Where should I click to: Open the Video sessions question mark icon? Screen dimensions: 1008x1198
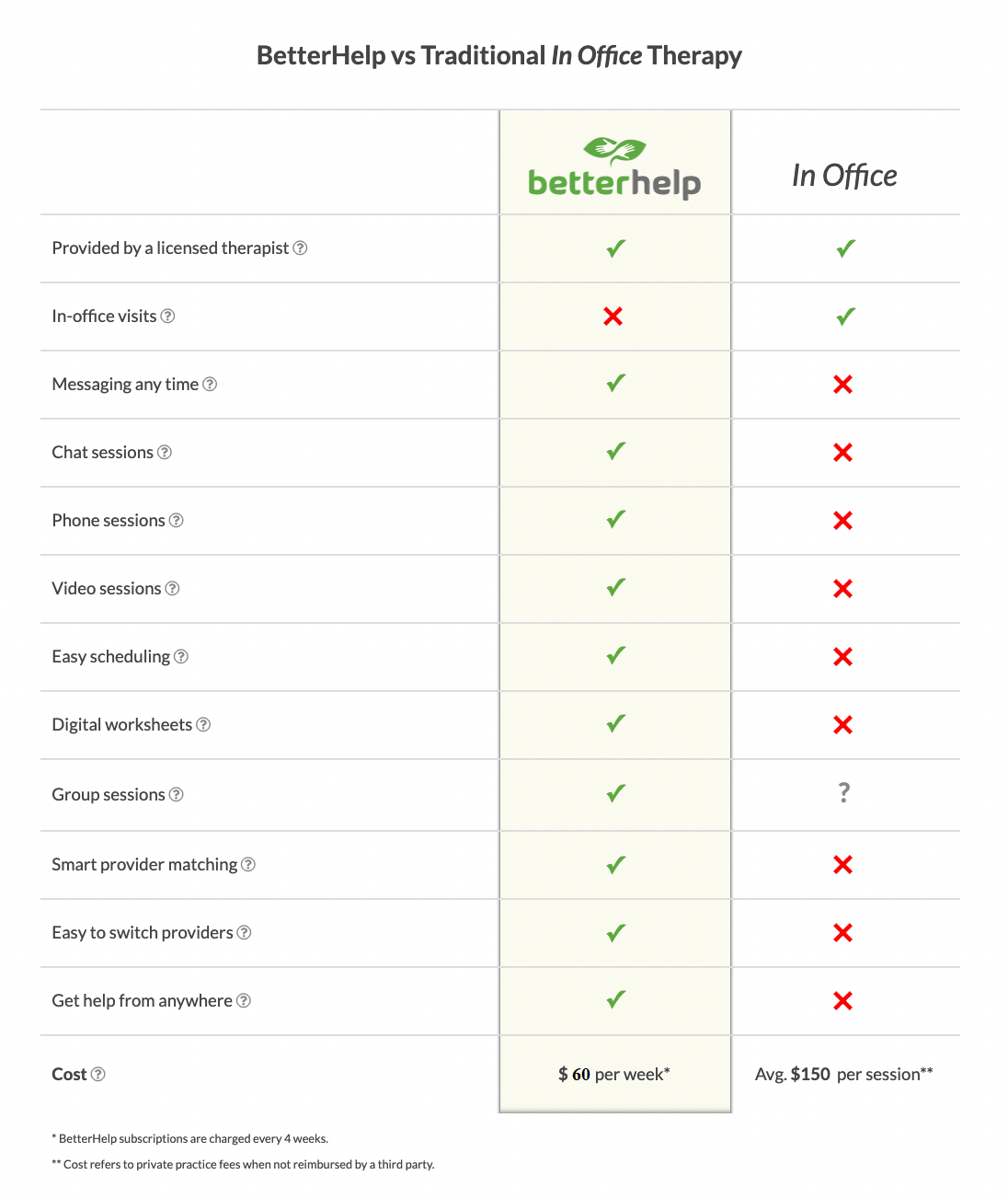tap(172, 589)
